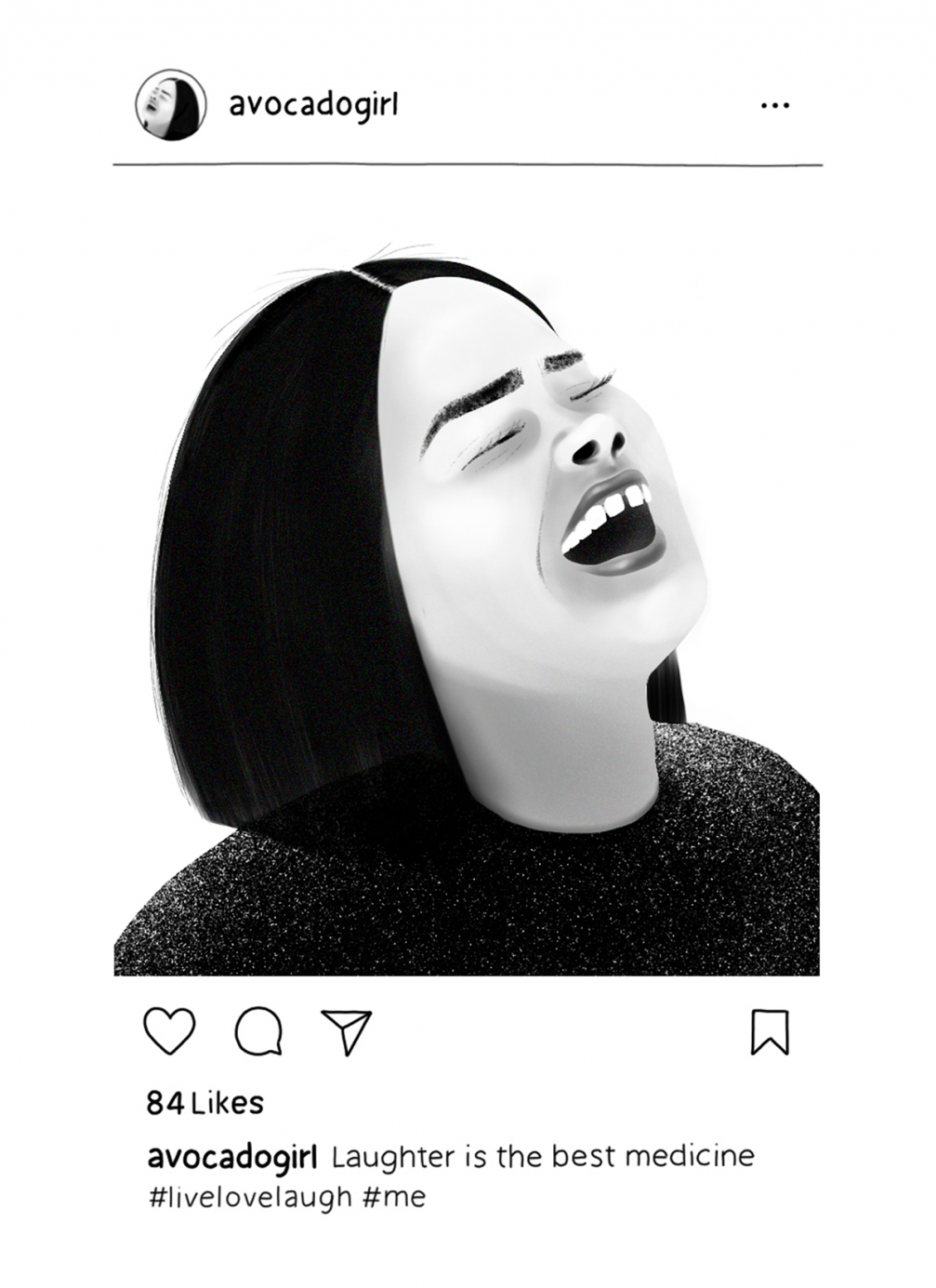Click the number 84 in likes count
The image size is (936, 1288).
coord(165,1103)
